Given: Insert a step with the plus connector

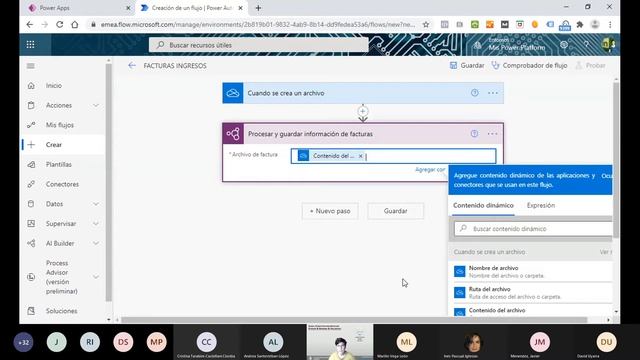Looking at the screenshot, I should (363, 111).
